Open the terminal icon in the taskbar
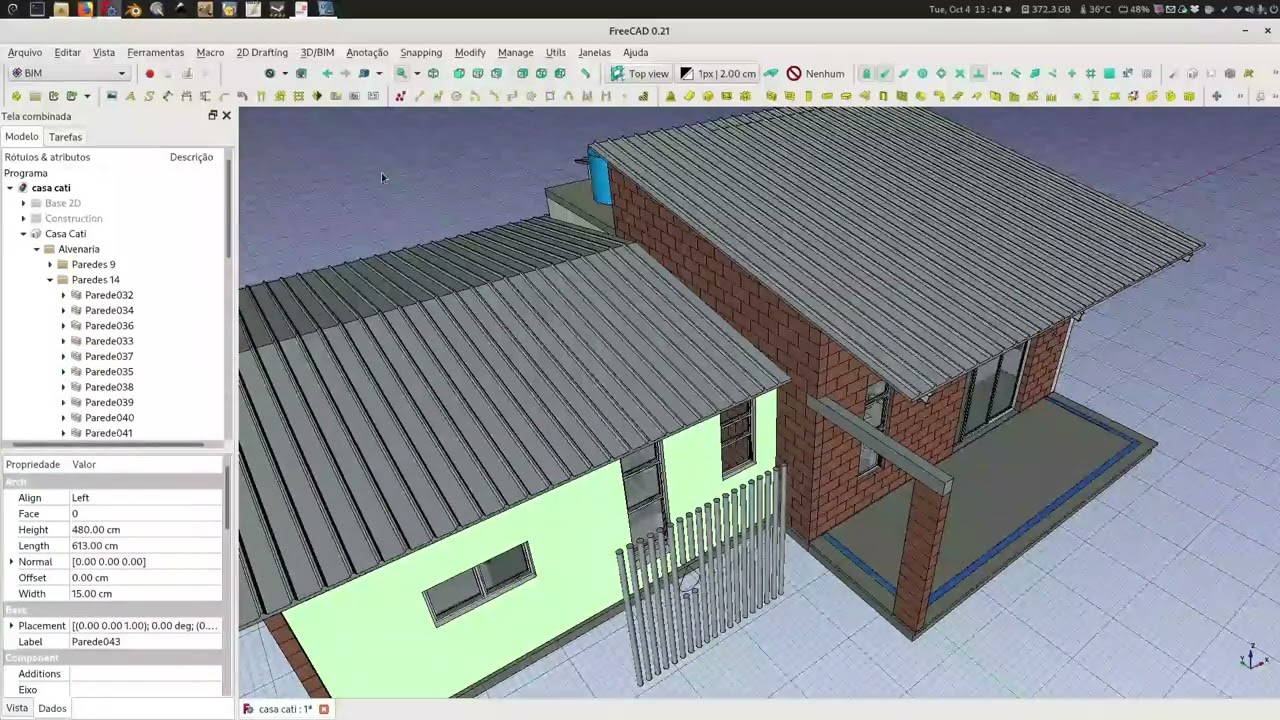 37,9
